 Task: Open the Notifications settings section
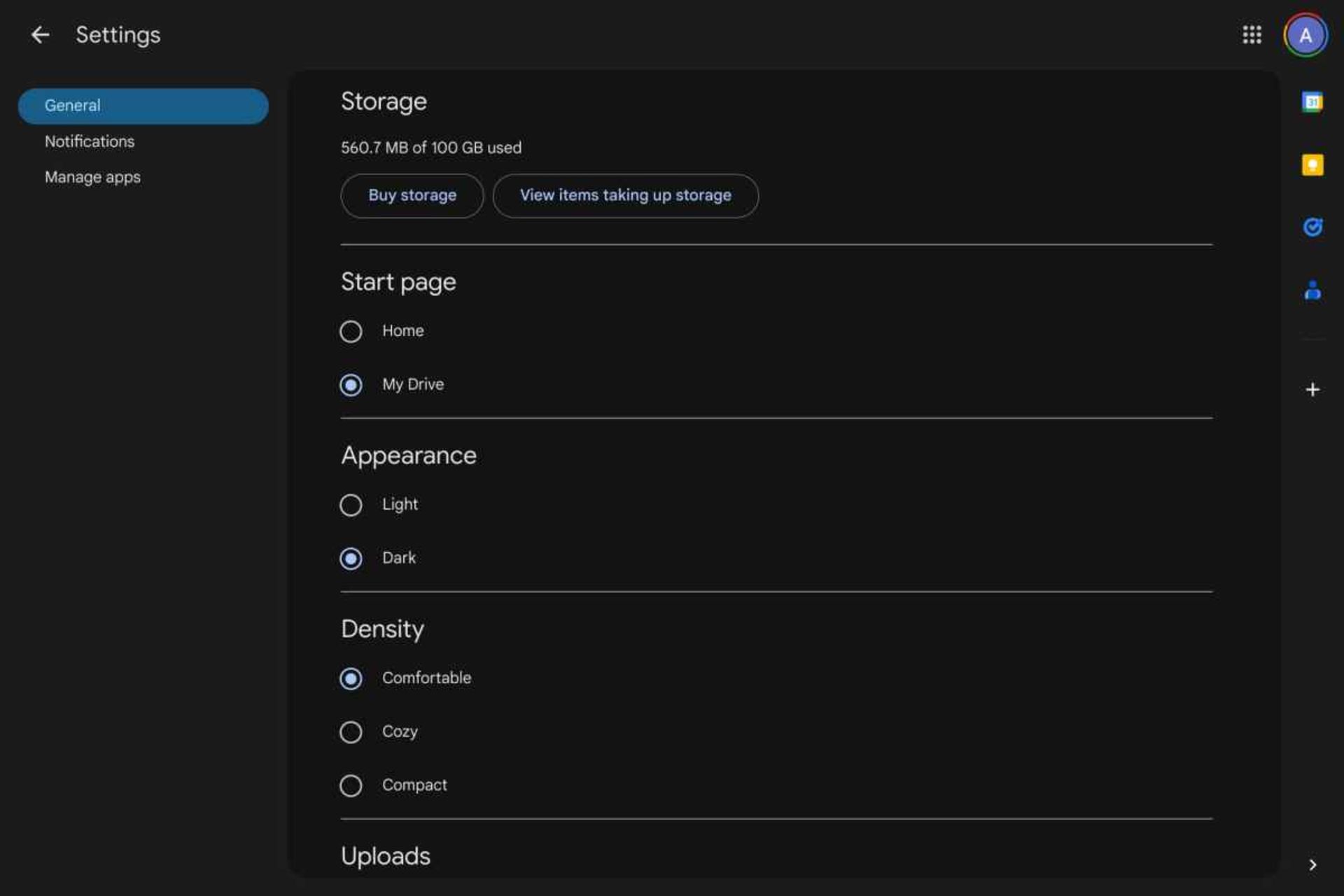tap(89, 141)
